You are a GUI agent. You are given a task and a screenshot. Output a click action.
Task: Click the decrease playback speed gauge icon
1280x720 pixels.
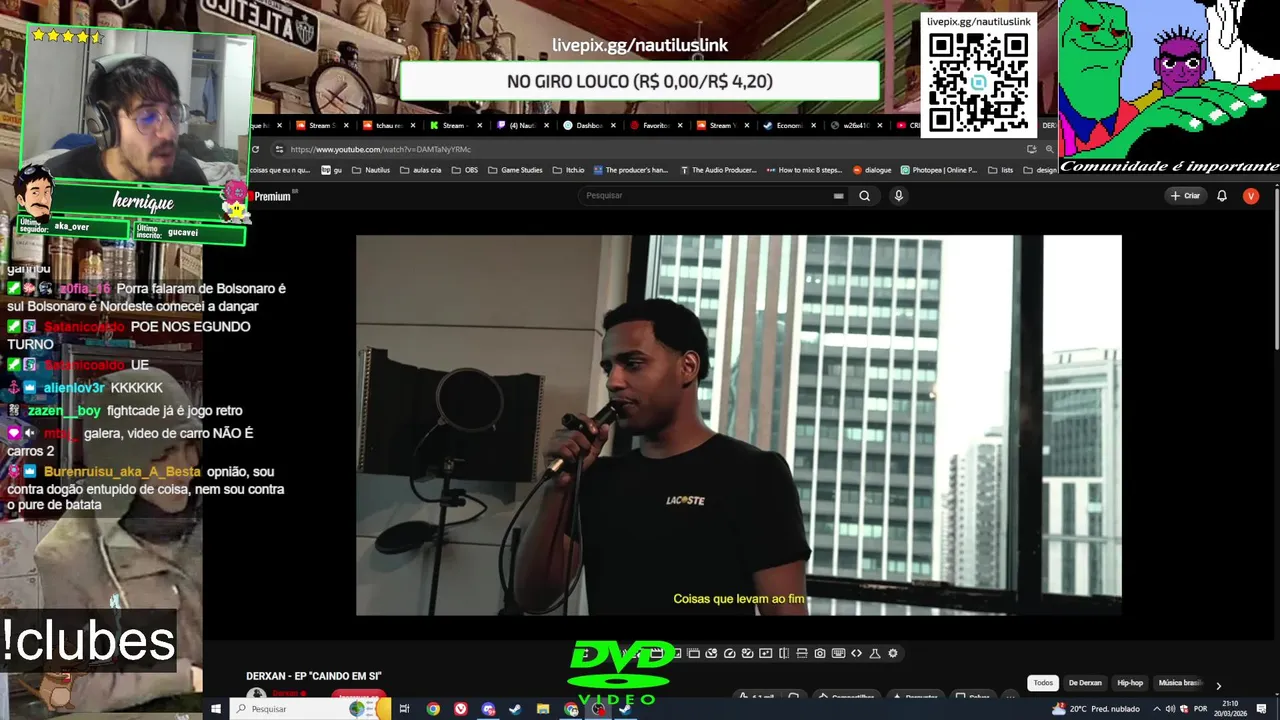tap(711, 653)
